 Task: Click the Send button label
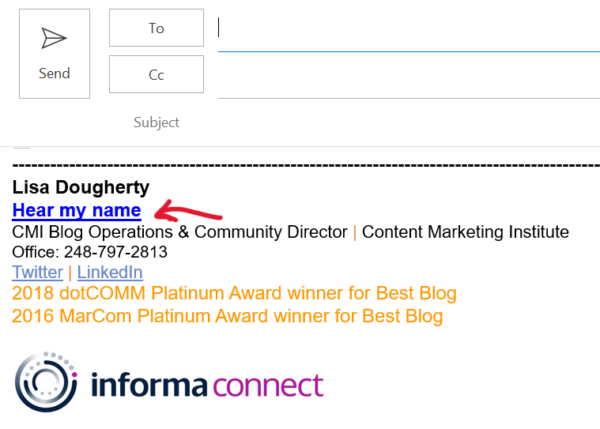[54, 73]
